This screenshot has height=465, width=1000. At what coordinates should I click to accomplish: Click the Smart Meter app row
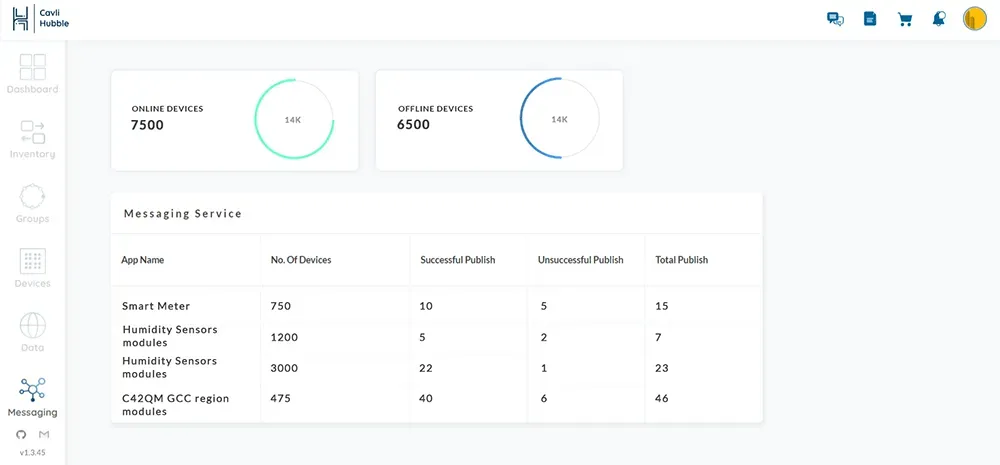156,306
